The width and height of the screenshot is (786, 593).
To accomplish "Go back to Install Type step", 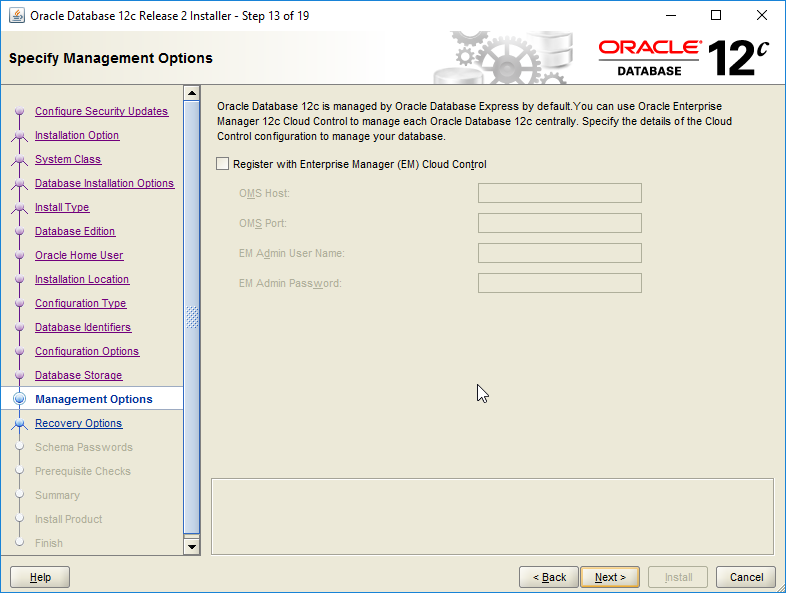I will [x=62, y=208].
